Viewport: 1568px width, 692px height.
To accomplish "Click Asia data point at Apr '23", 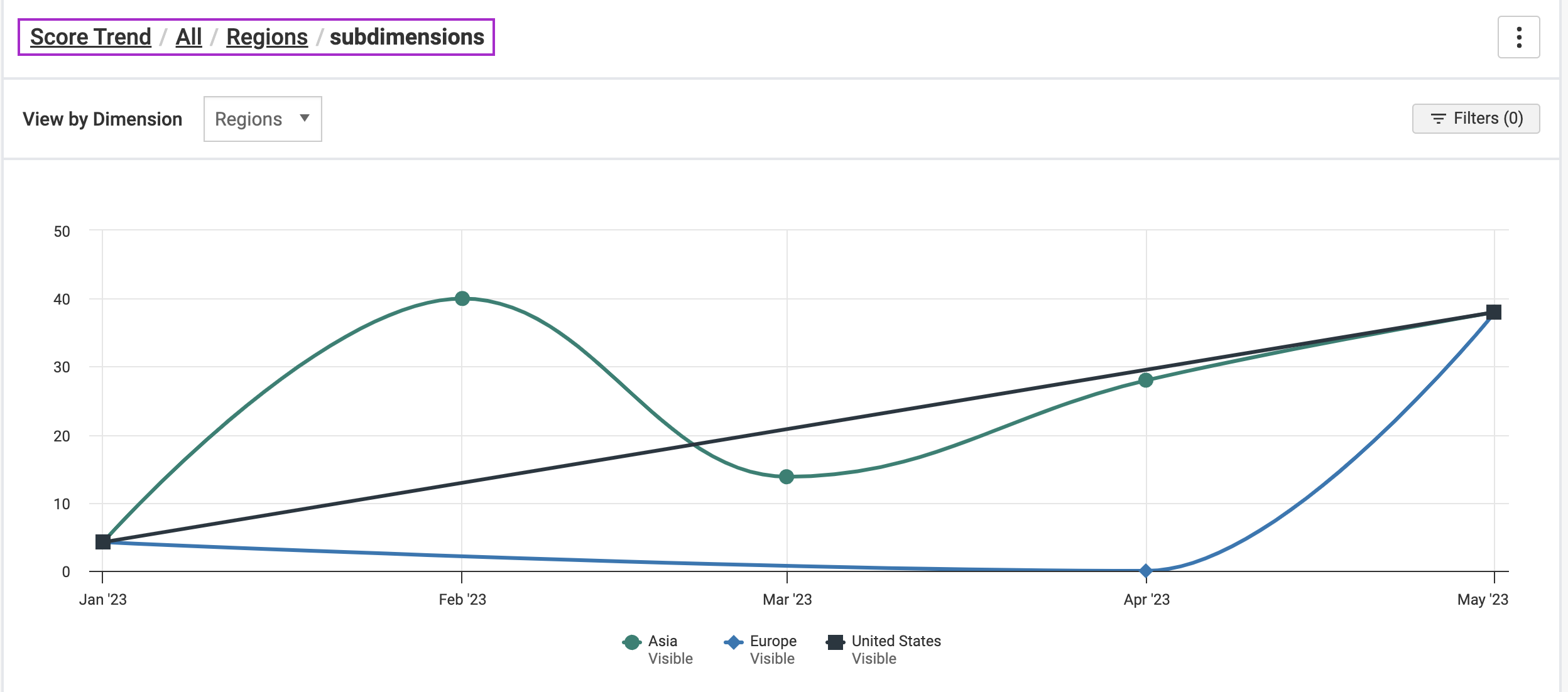I will pos(1146,380).
